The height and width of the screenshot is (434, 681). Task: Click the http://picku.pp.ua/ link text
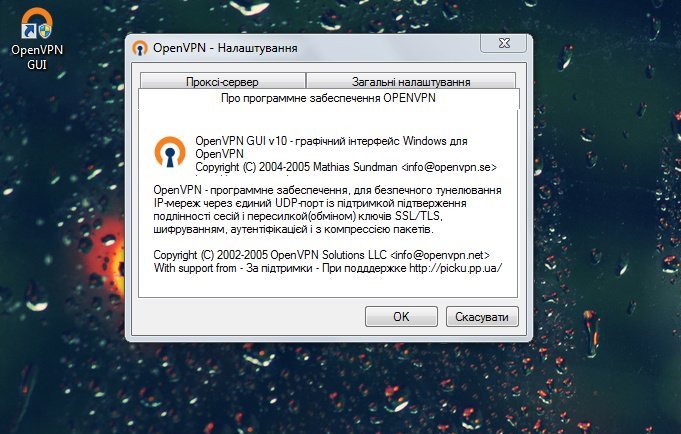click(456, 268)
